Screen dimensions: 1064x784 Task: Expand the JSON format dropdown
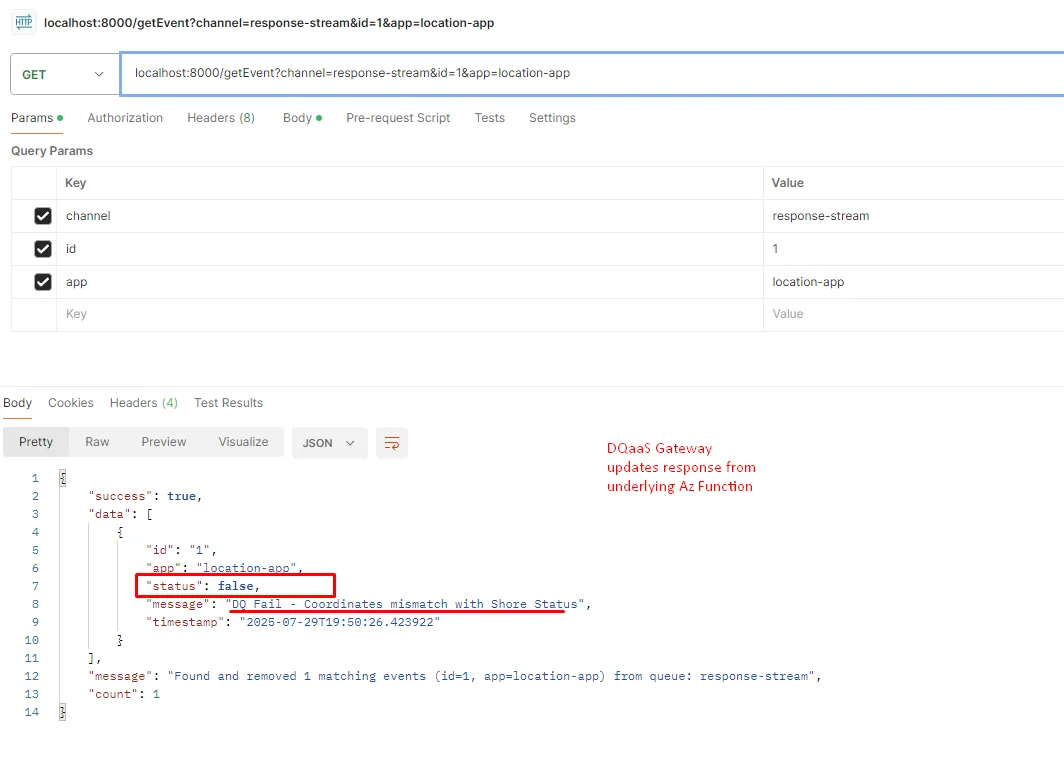[329, 443]
